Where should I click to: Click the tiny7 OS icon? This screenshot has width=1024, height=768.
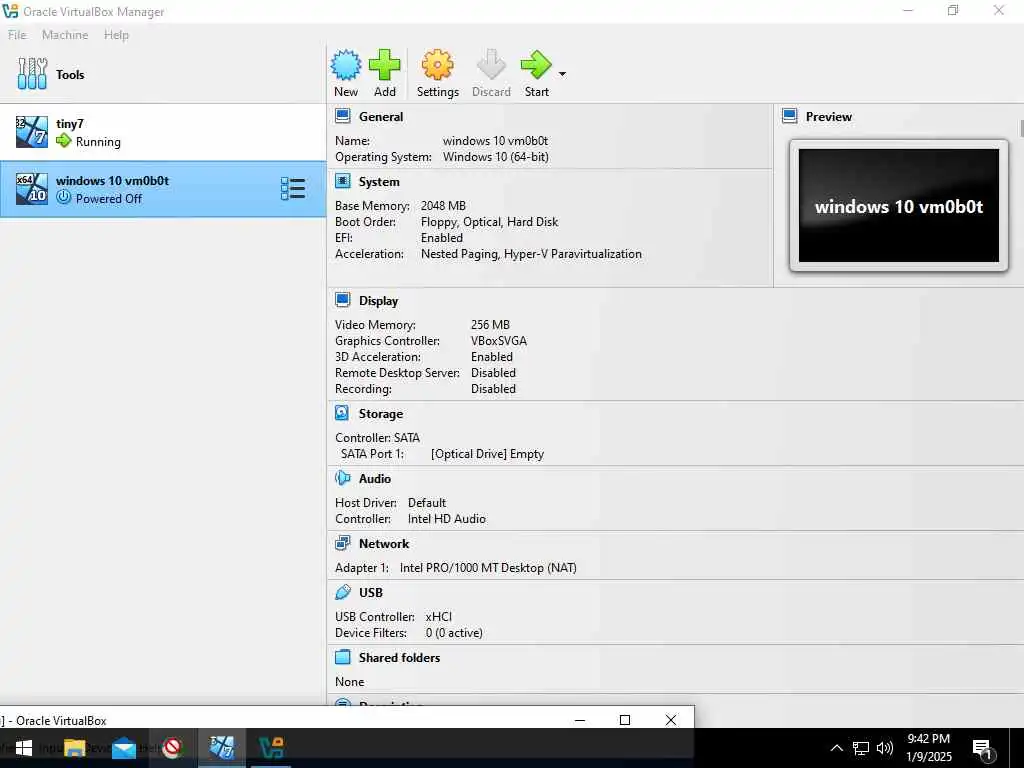coord(31,131)
